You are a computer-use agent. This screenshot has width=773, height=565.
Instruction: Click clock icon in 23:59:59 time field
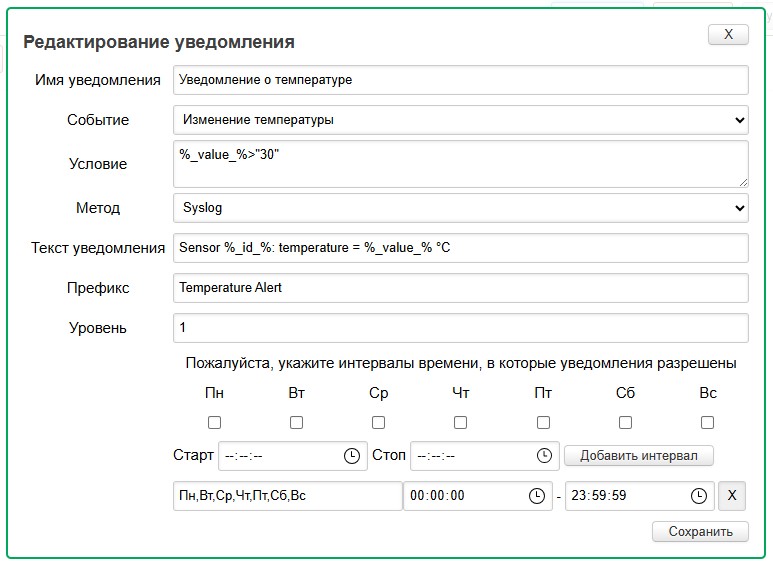tap(698, 496)
